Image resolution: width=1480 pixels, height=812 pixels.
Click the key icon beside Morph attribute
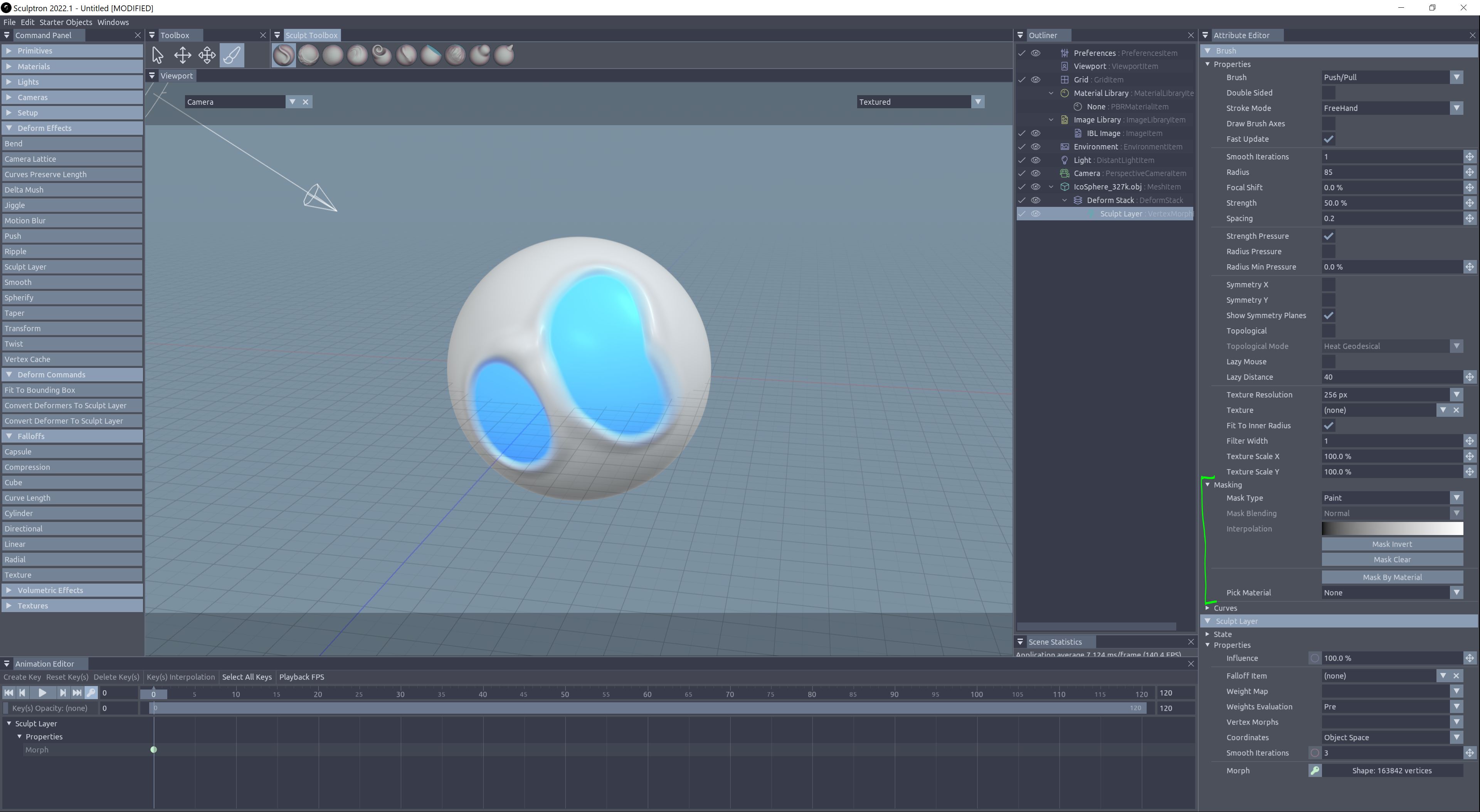(1315, 771)
